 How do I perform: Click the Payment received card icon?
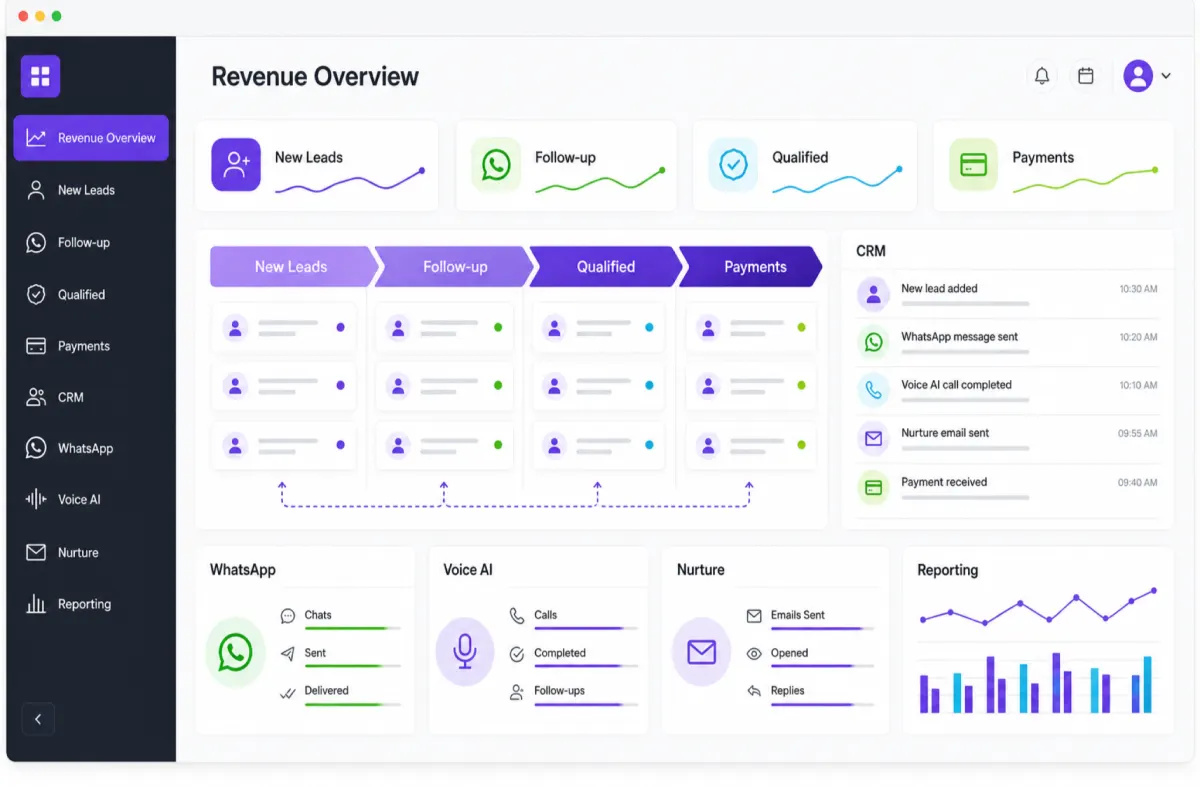click(873, 487)
